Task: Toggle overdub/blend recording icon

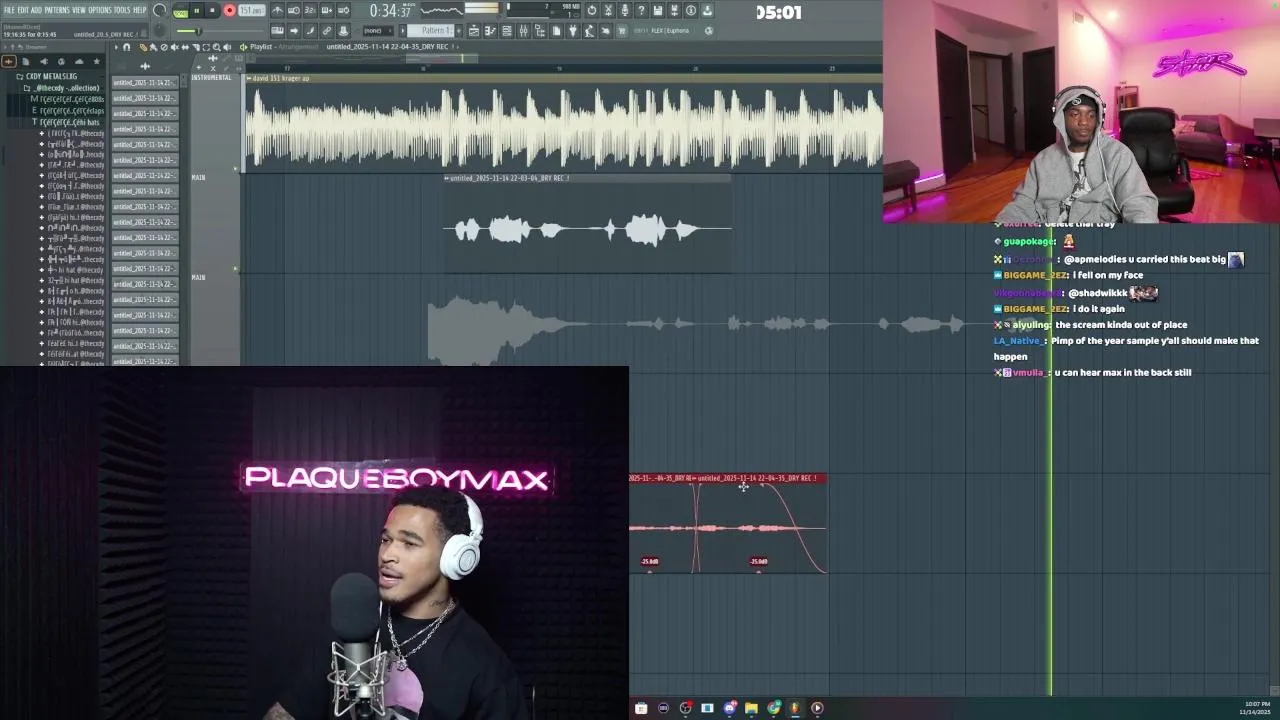Action: pos(327,10)
